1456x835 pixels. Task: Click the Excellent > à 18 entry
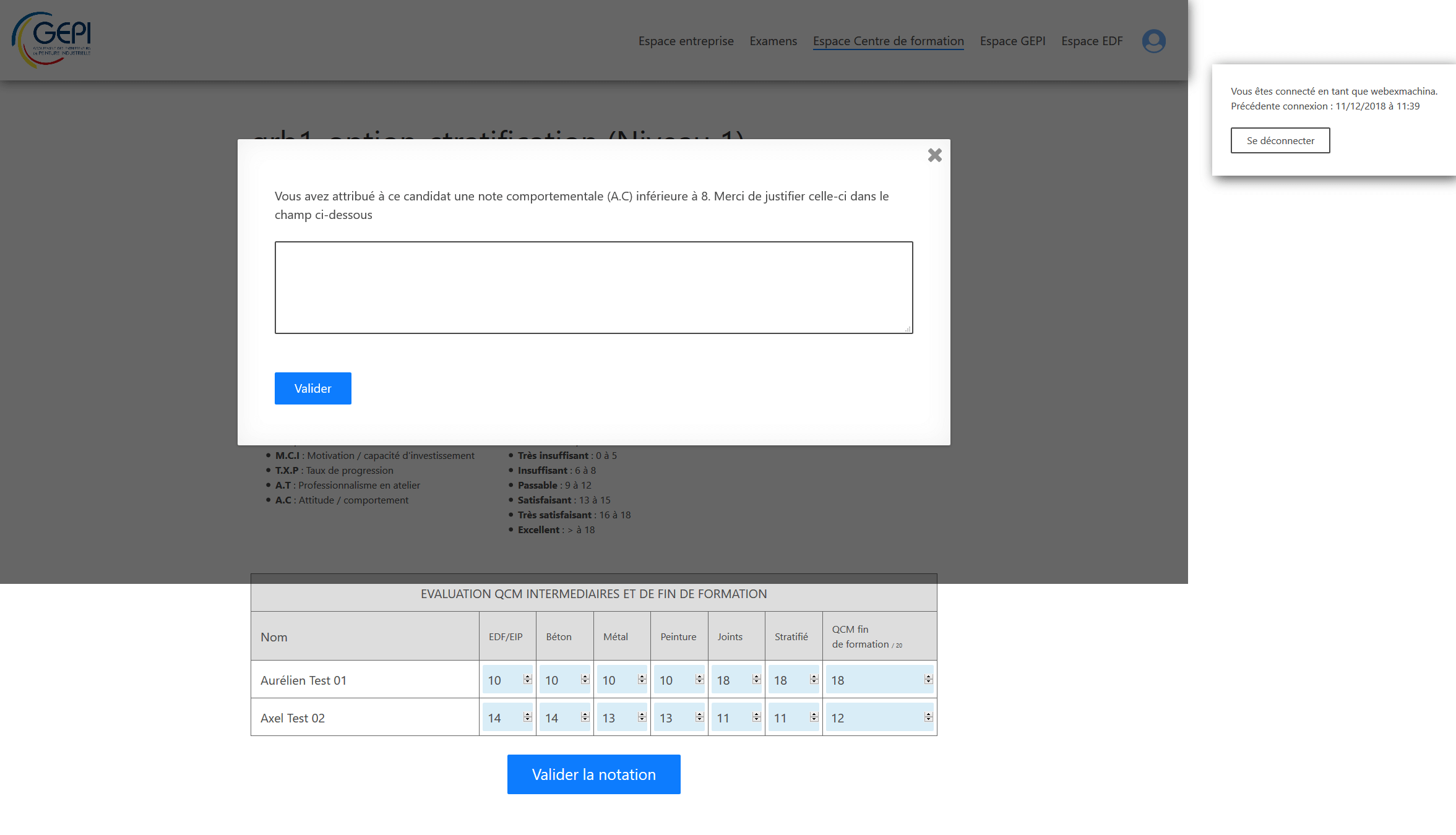pos(556,529)
